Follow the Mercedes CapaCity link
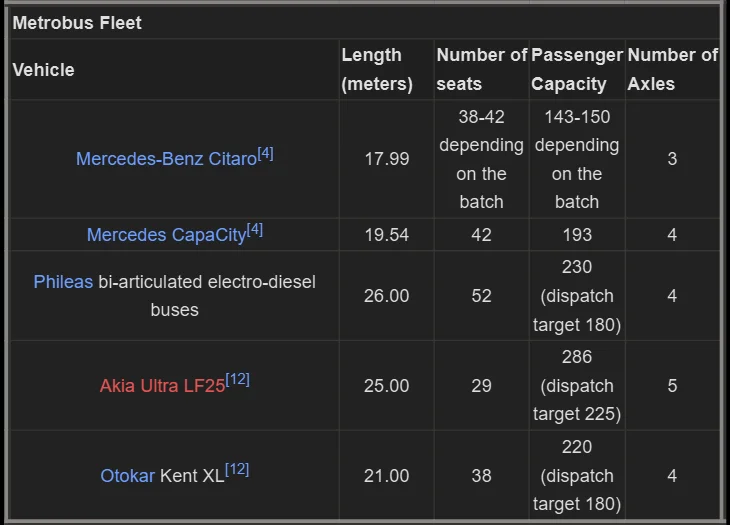Image resolution: width=730 pixels, height=525 pixels. pos(166,235)
